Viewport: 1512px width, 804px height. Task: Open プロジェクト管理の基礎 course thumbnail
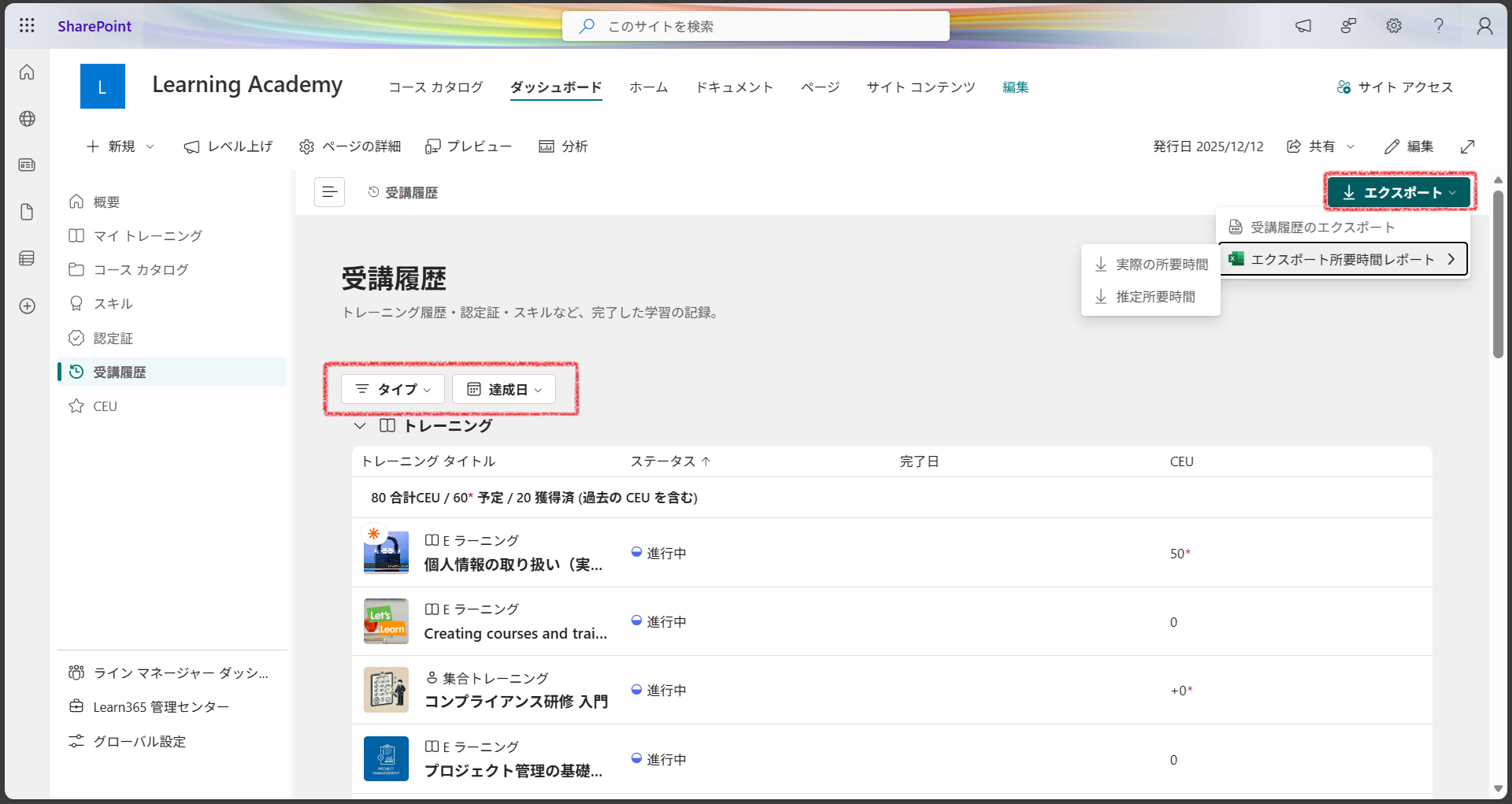click(x=386, y=758)
